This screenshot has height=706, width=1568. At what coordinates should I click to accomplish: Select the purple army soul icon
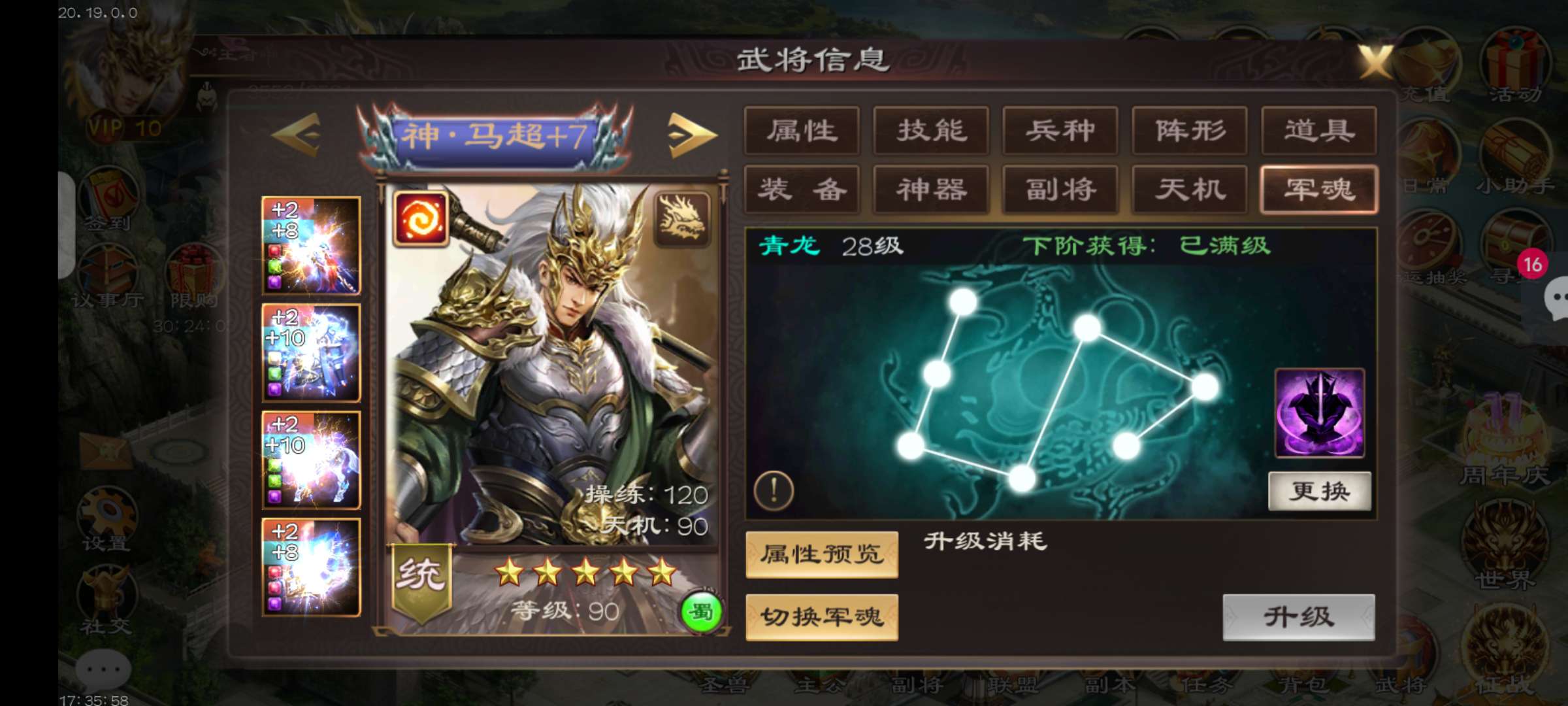point(1320,413)
